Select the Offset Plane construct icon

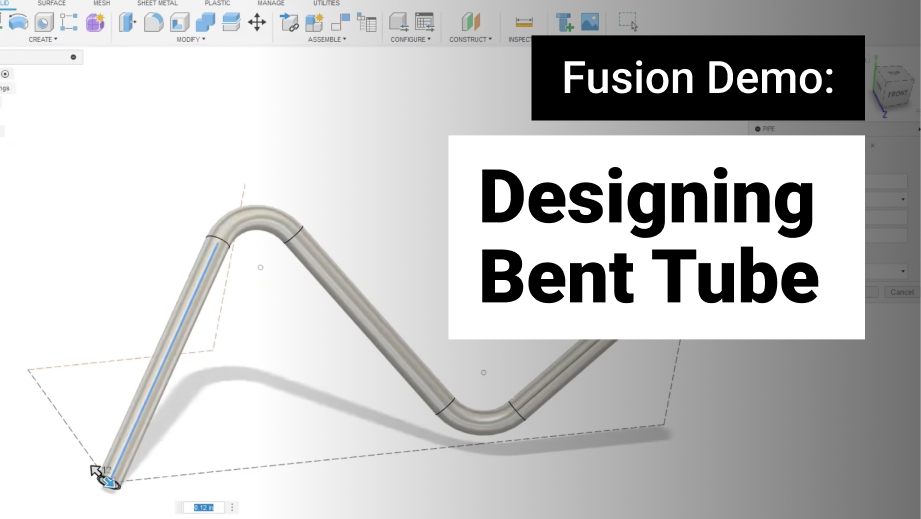[470, 22]
